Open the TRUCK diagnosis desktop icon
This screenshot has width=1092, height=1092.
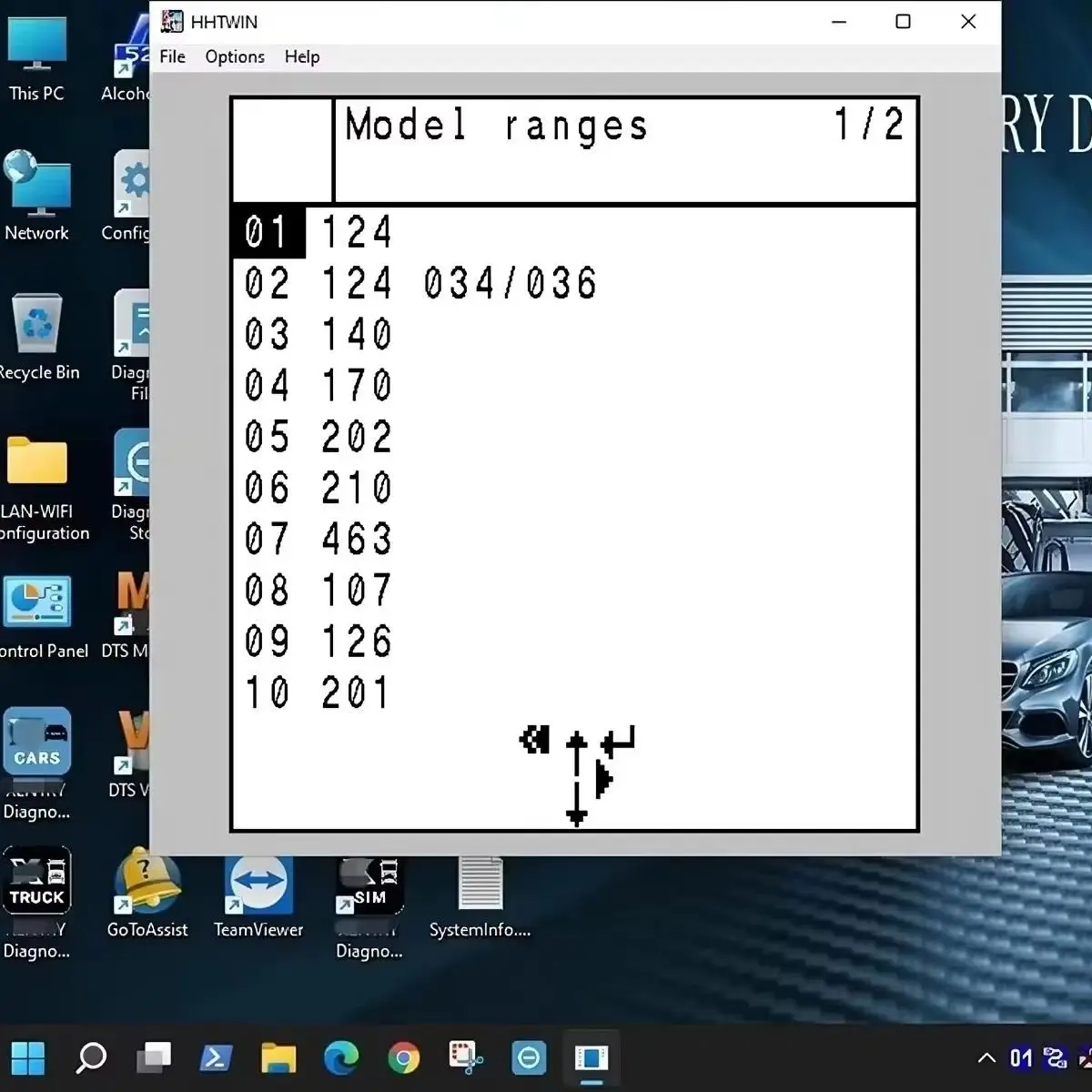click(36, 901)
